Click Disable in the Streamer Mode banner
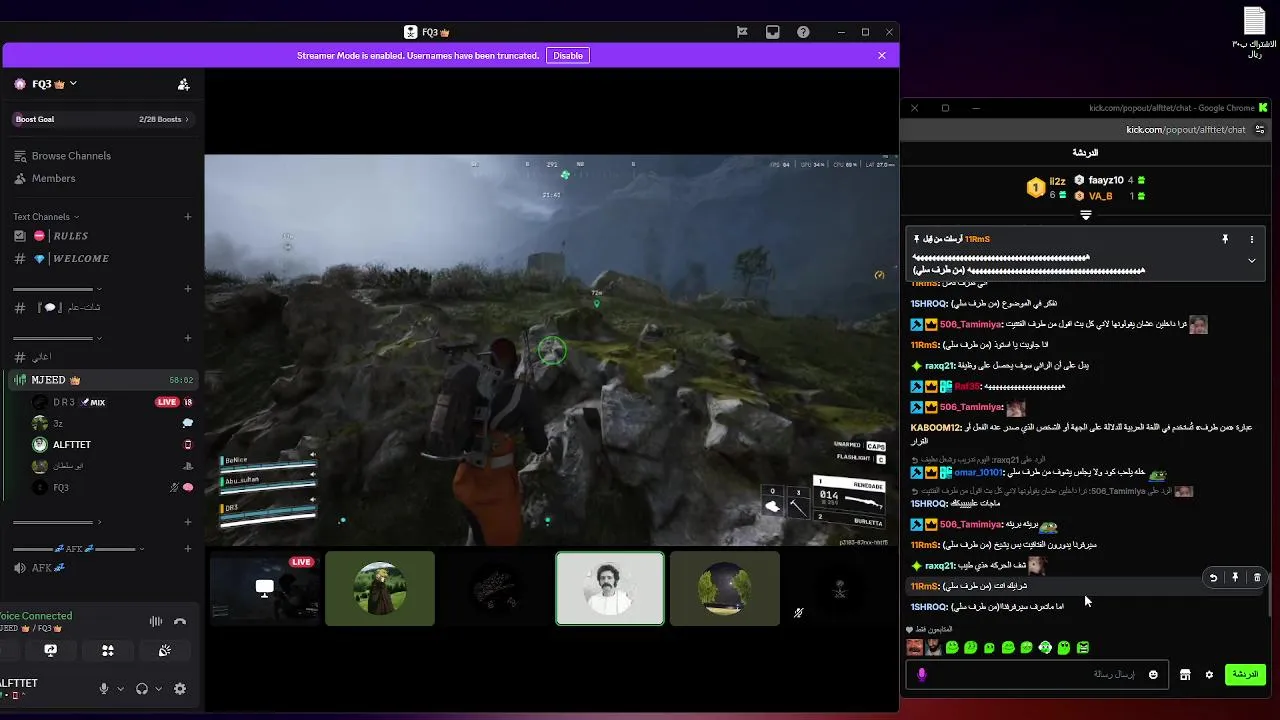 [x=568, y=56]
